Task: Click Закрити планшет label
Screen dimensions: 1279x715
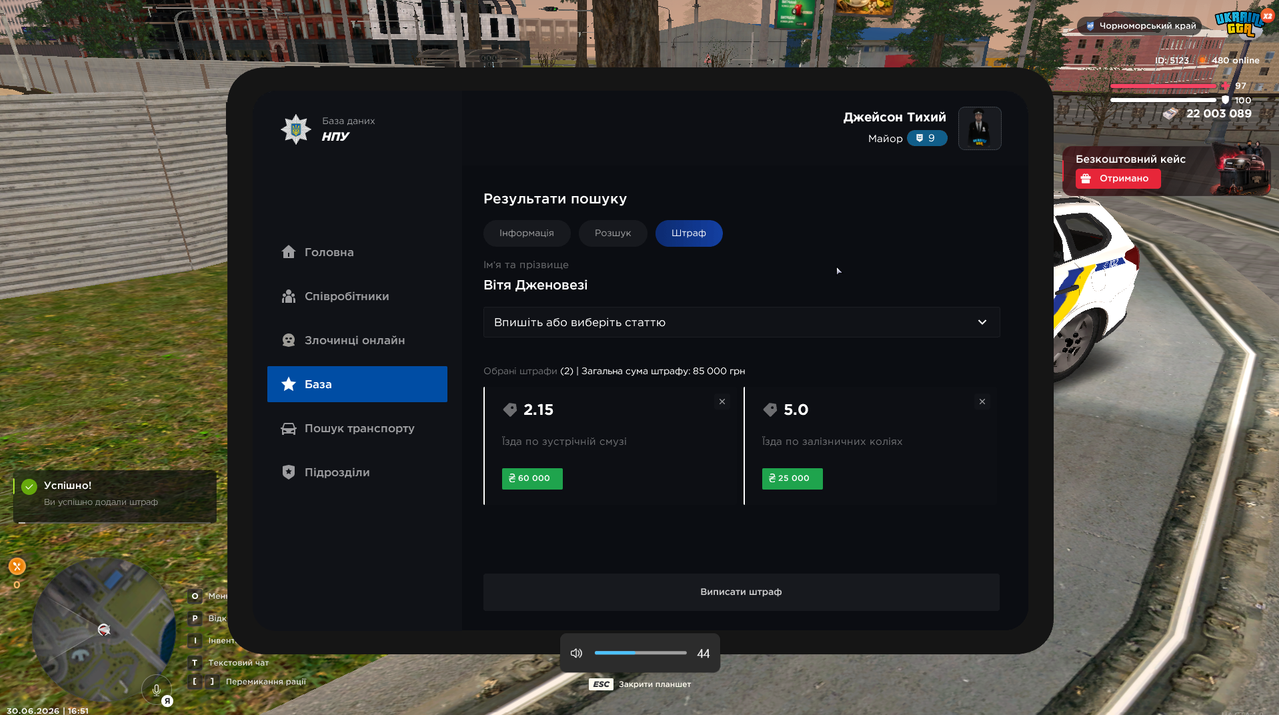Action: [x=655, y=684]
